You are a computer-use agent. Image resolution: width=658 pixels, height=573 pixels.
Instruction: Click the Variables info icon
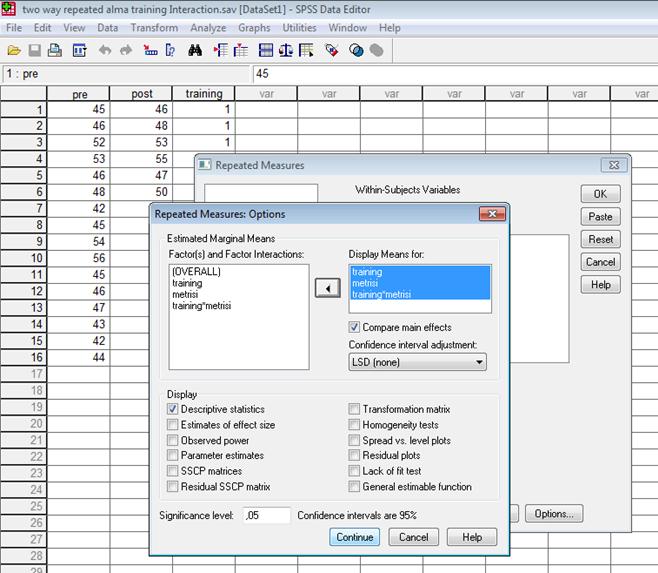170,51
